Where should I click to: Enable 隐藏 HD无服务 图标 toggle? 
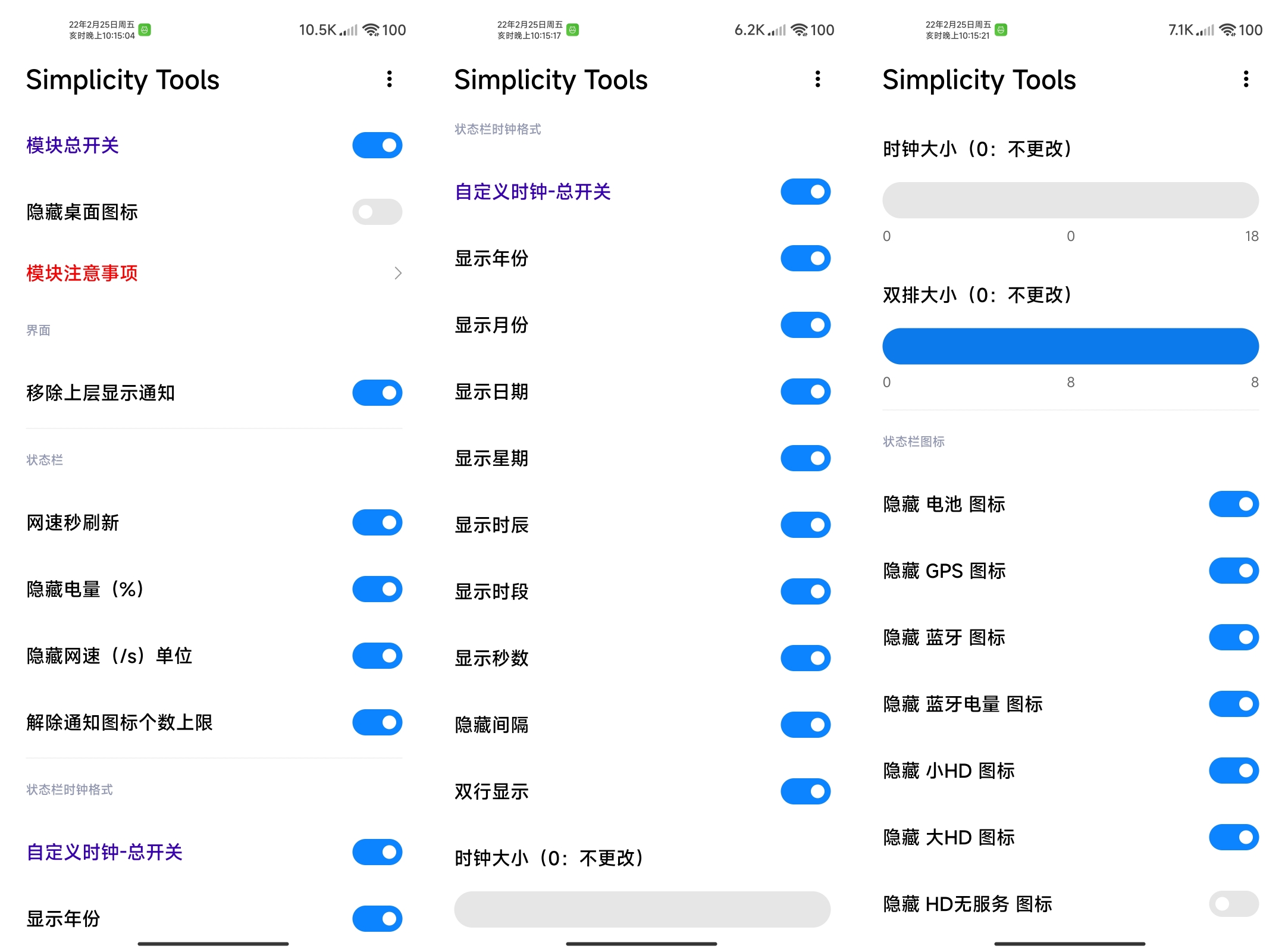click(x=1234, y=904)
